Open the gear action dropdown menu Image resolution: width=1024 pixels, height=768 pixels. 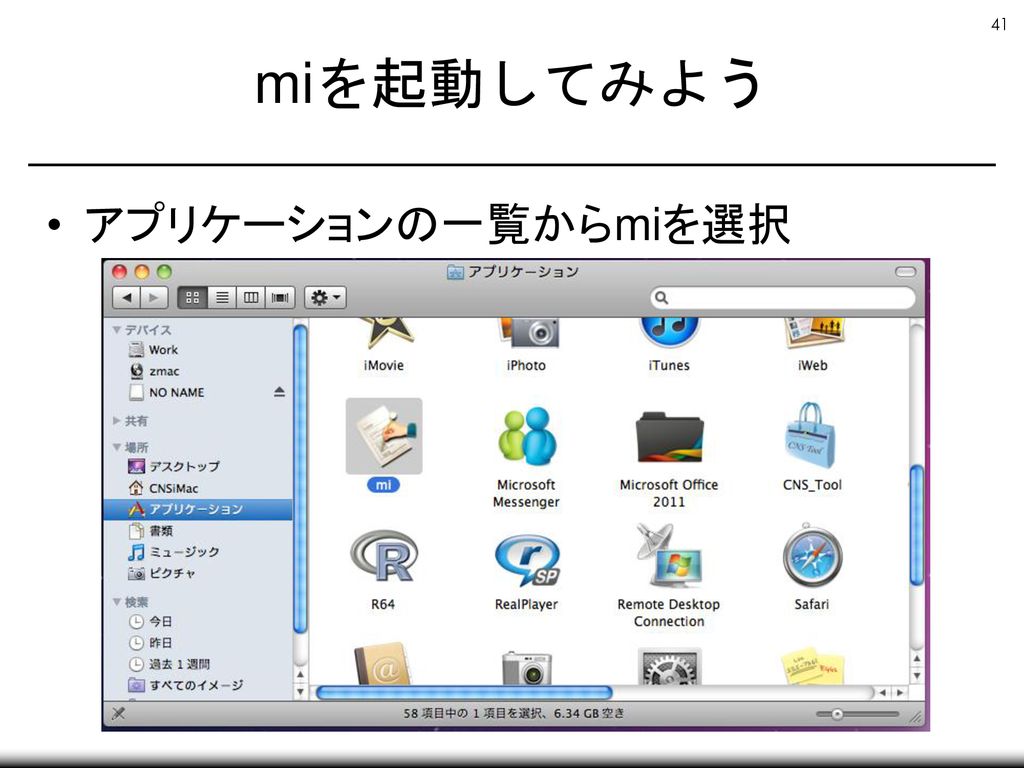point(325,298)
